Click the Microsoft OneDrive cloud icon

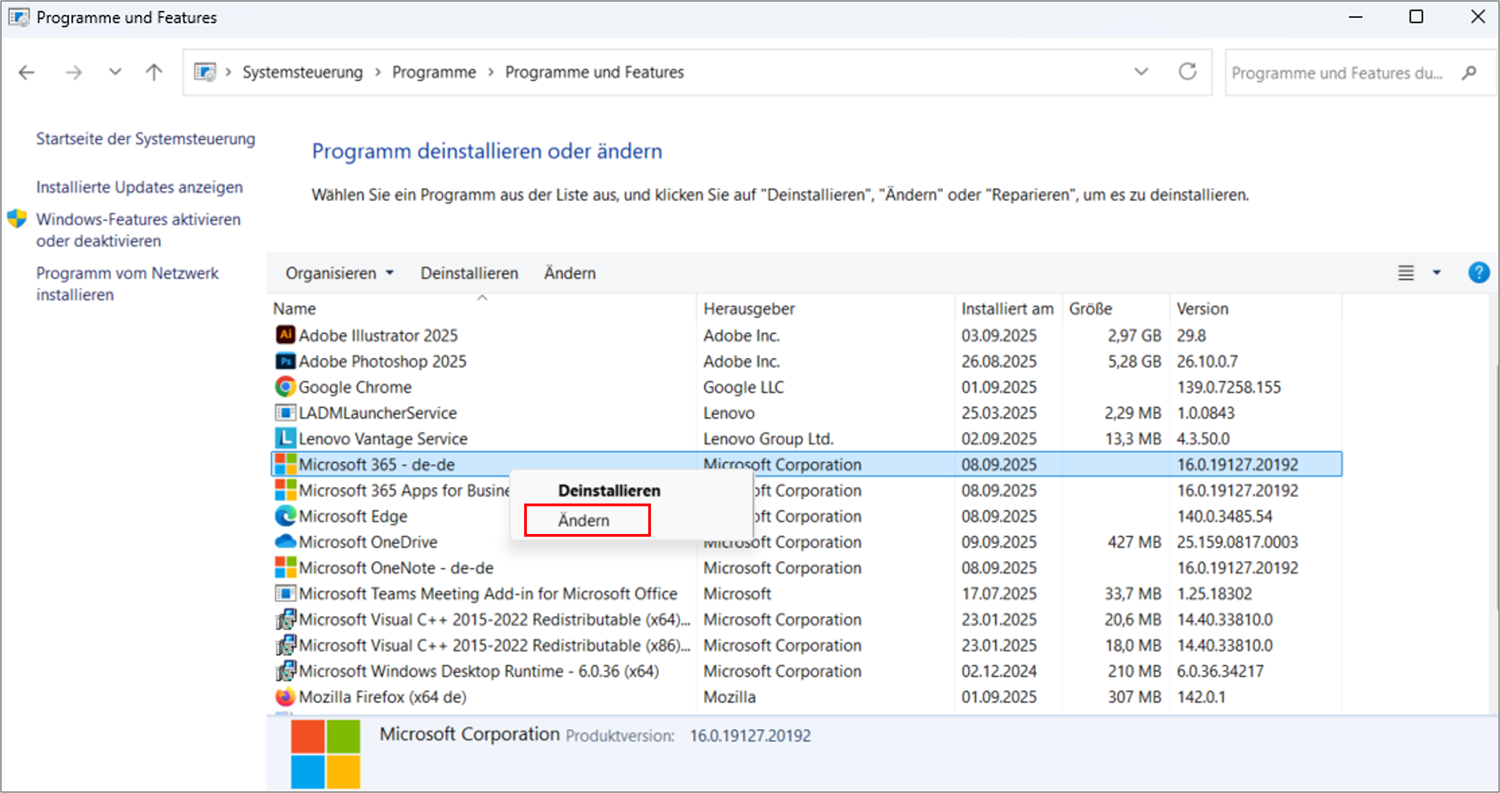[x=285, y=542]
